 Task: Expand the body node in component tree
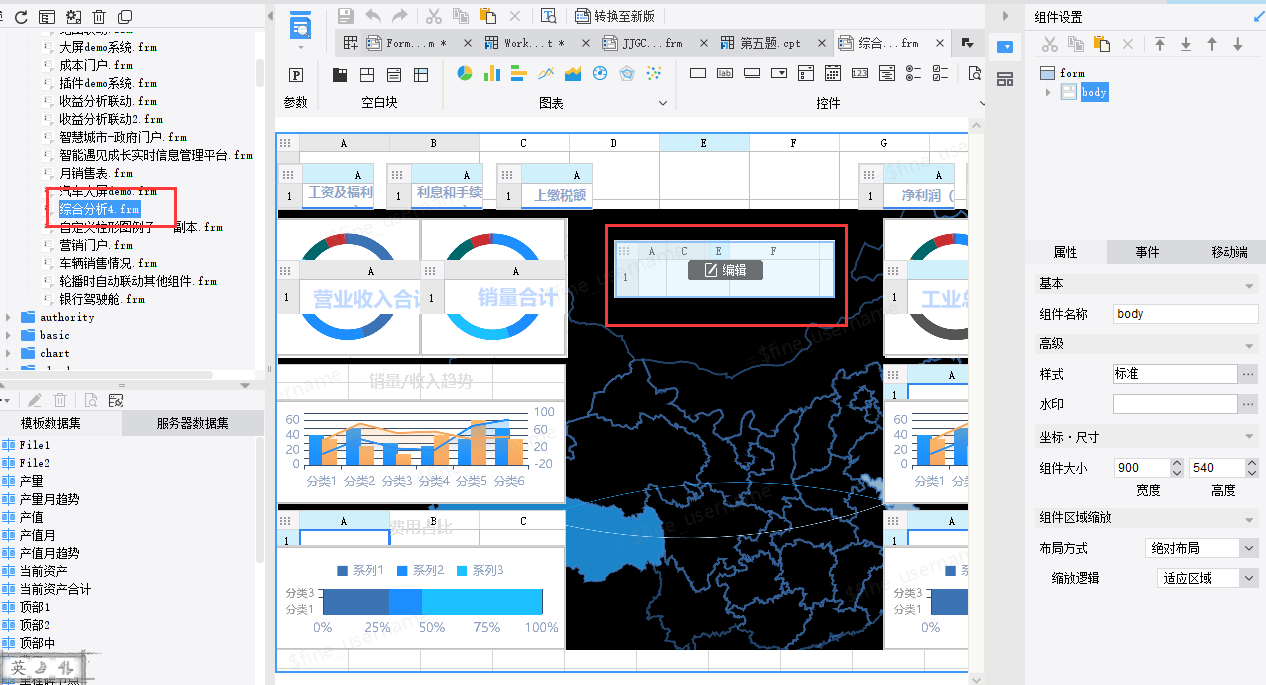click(1048, 92)
